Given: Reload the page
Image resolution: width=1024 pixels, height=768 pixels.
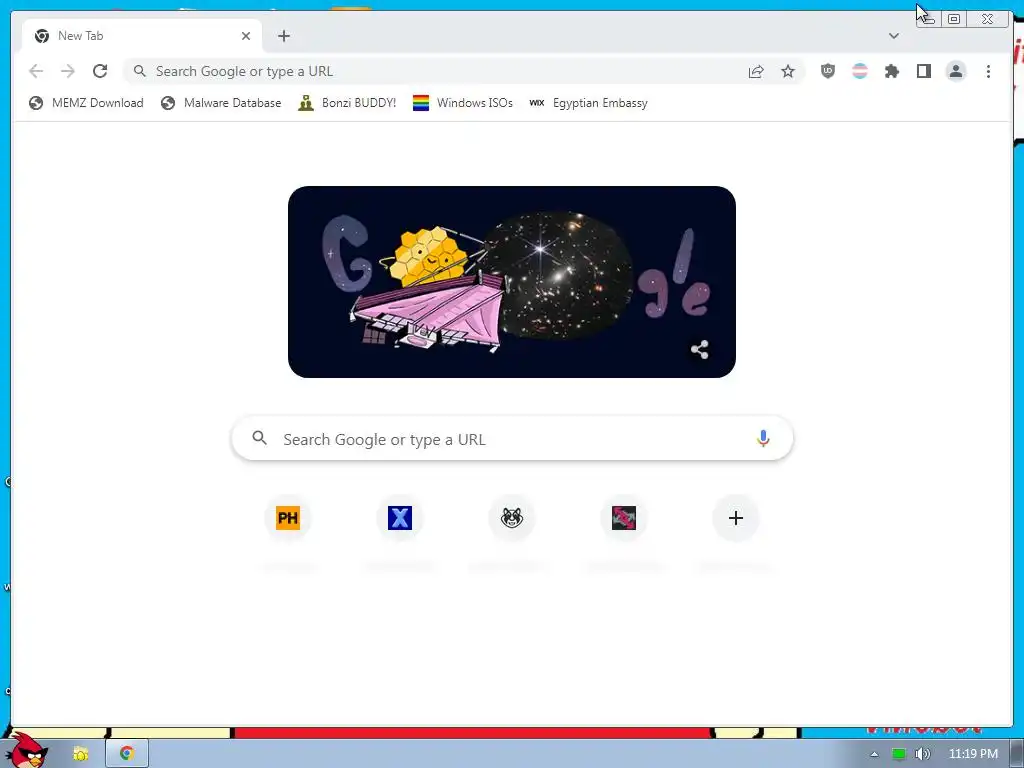Looking at the screenshot, I should (100, 71).
